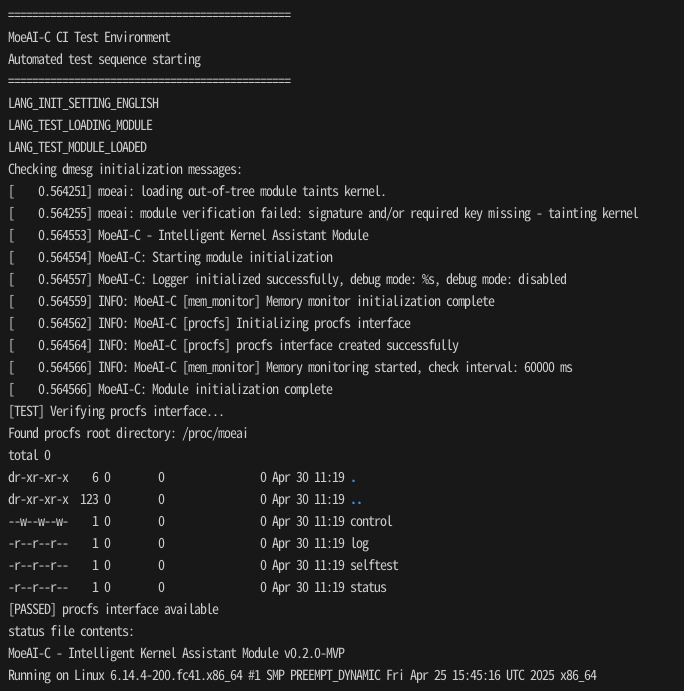Click the Checking dmesg initialization messages line

coord(125,170)
